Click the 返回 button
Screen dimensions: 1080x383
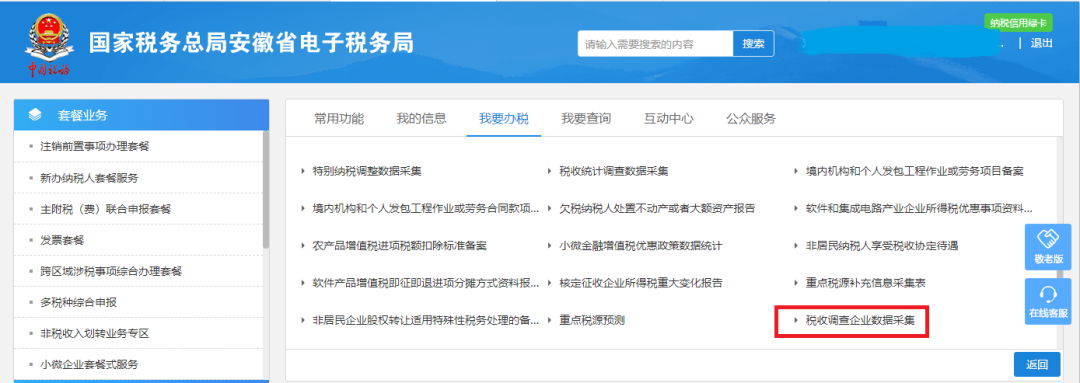(x=1037, y=364)
